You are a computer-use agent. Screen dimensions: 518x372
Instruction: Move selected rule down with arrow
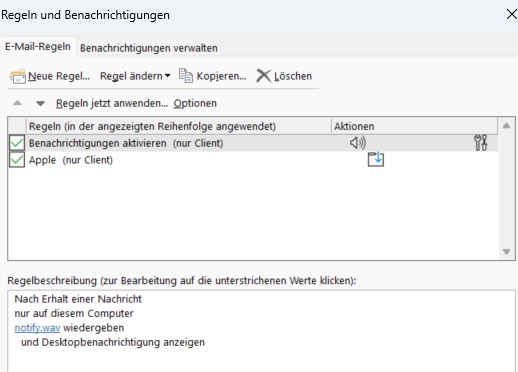click(40, 103)
